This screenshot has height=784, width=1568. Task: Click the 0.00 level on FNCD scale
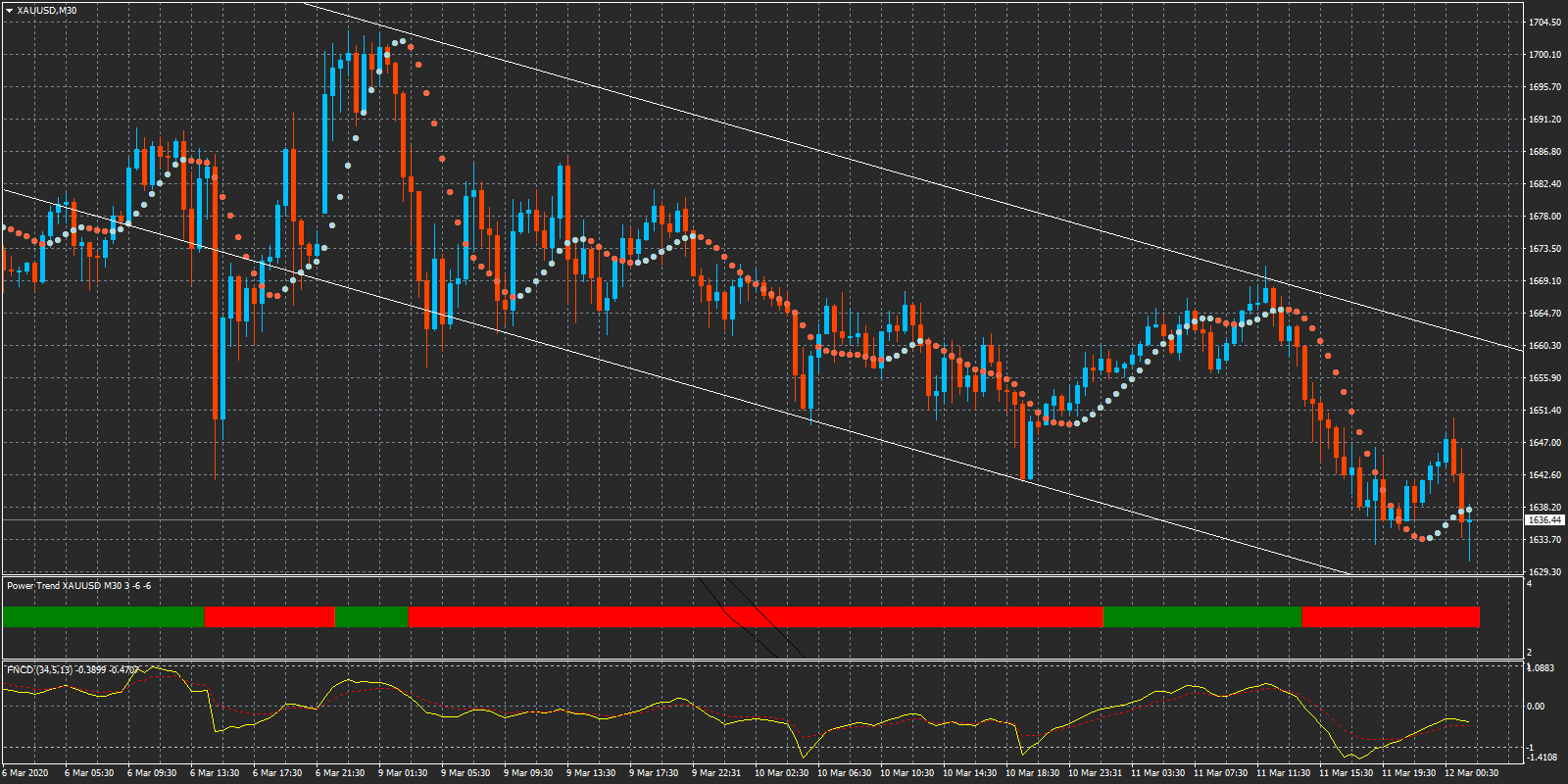pos(1536,707)
